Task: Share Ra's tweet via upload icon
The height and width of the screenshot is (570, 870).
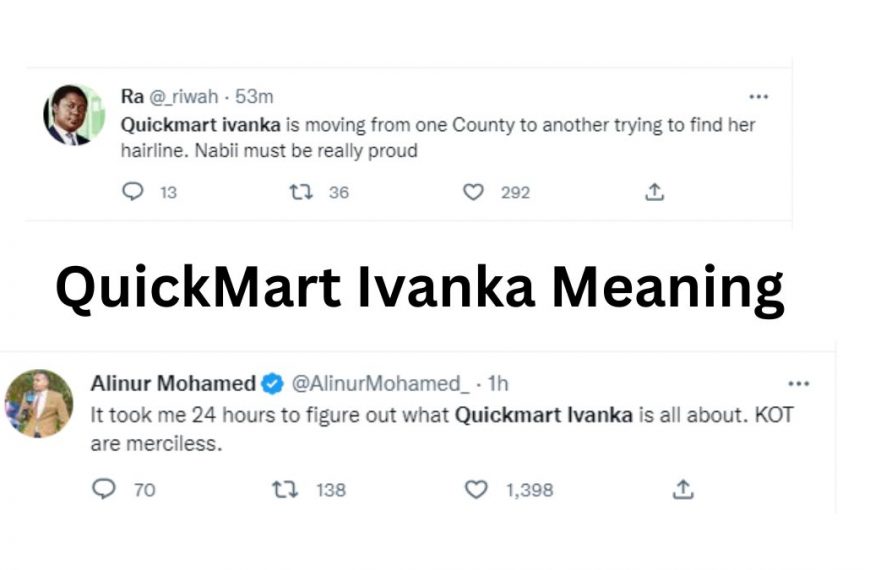Action: (655, 192)
